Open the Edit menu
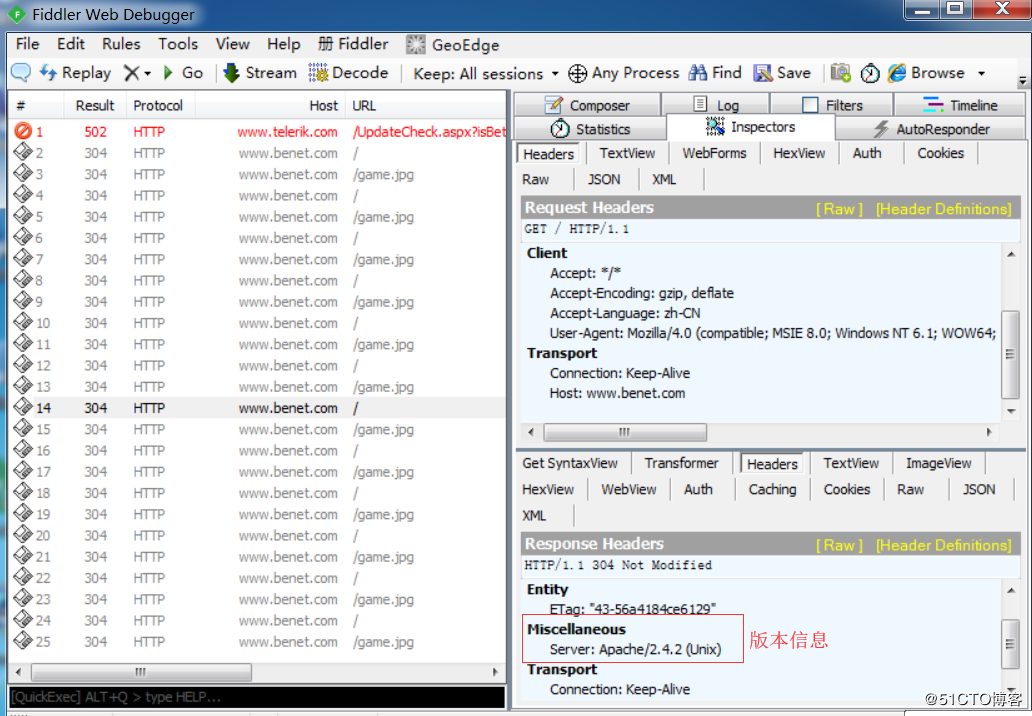Viewport: 1032px width, 716px height. [x=70, y=44]
